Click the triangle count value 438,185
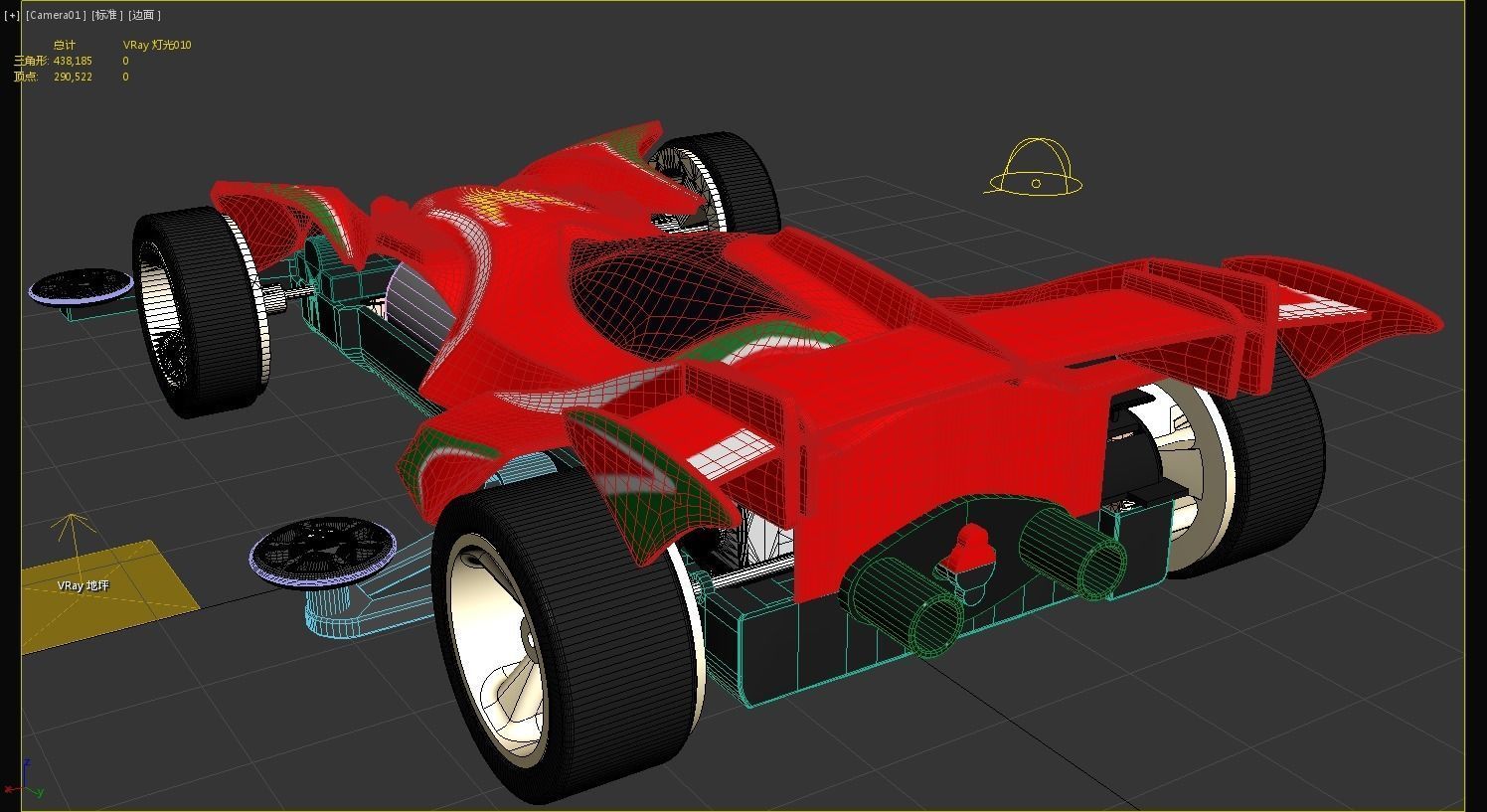The image size is (1487, 812). coord(73,61)
